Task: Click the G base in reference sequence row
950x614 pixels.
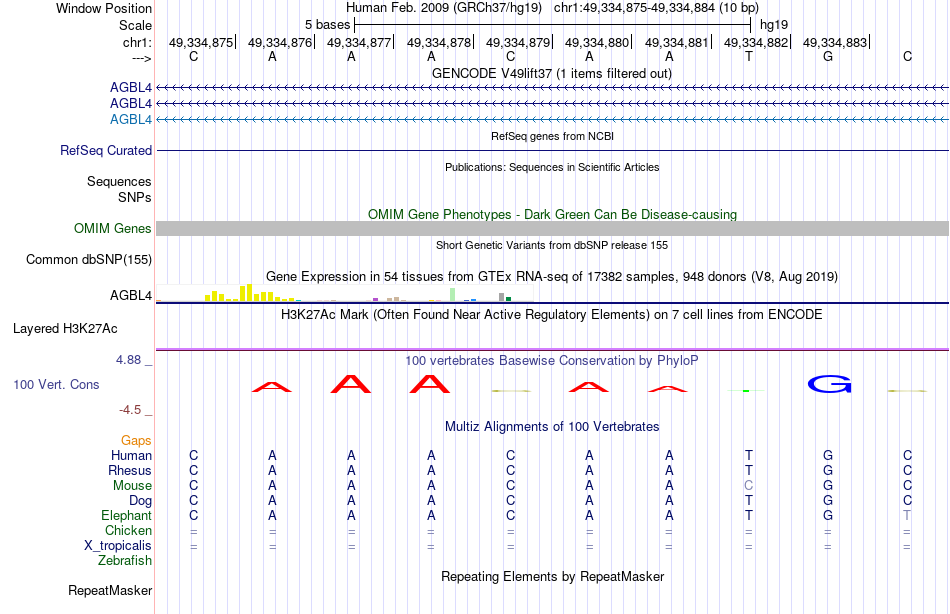Action: (828, 57)
